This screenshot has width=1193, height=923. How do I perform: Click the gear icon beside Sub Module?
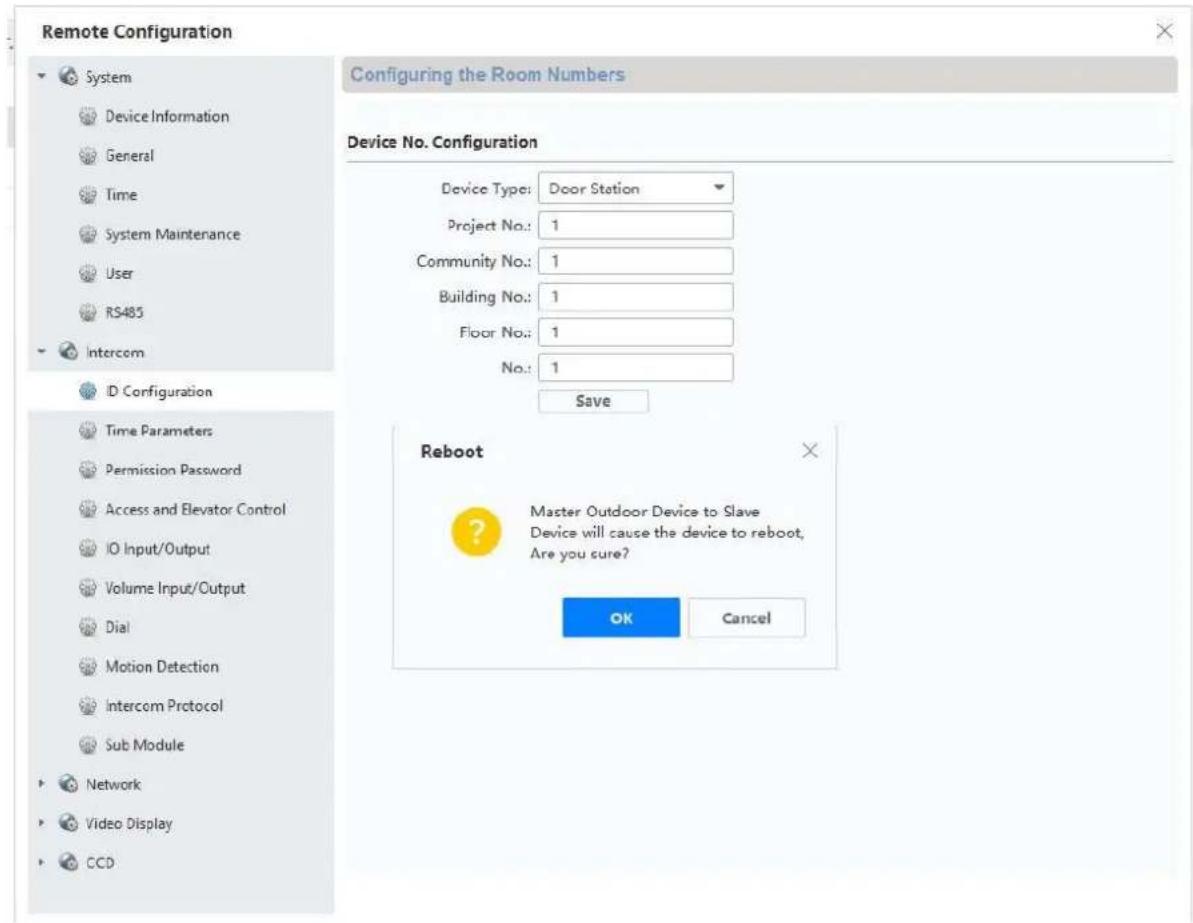[x=88, y=745]
